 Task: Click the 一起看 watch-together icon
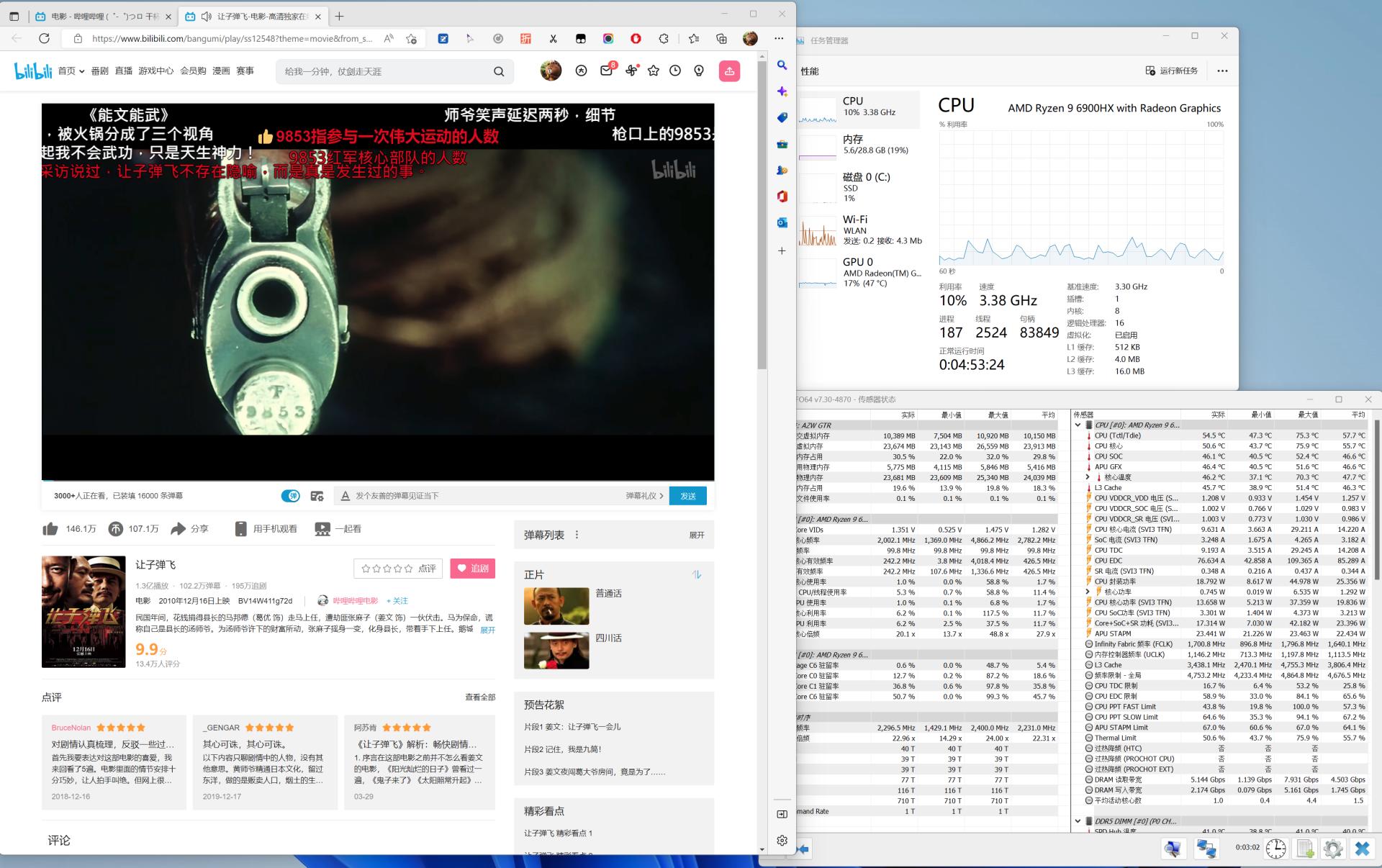point(322,528)
